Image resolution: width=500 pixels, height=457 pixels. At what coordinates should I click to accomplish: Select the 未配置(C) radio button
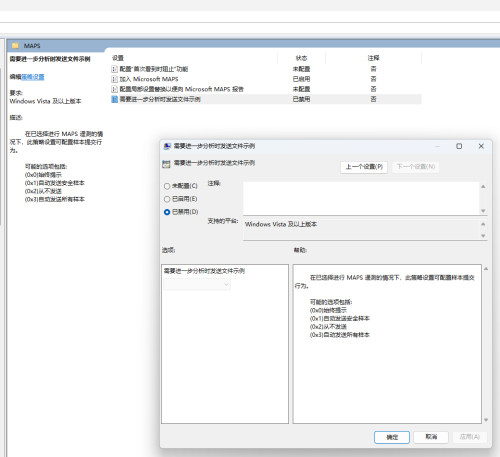167,186
